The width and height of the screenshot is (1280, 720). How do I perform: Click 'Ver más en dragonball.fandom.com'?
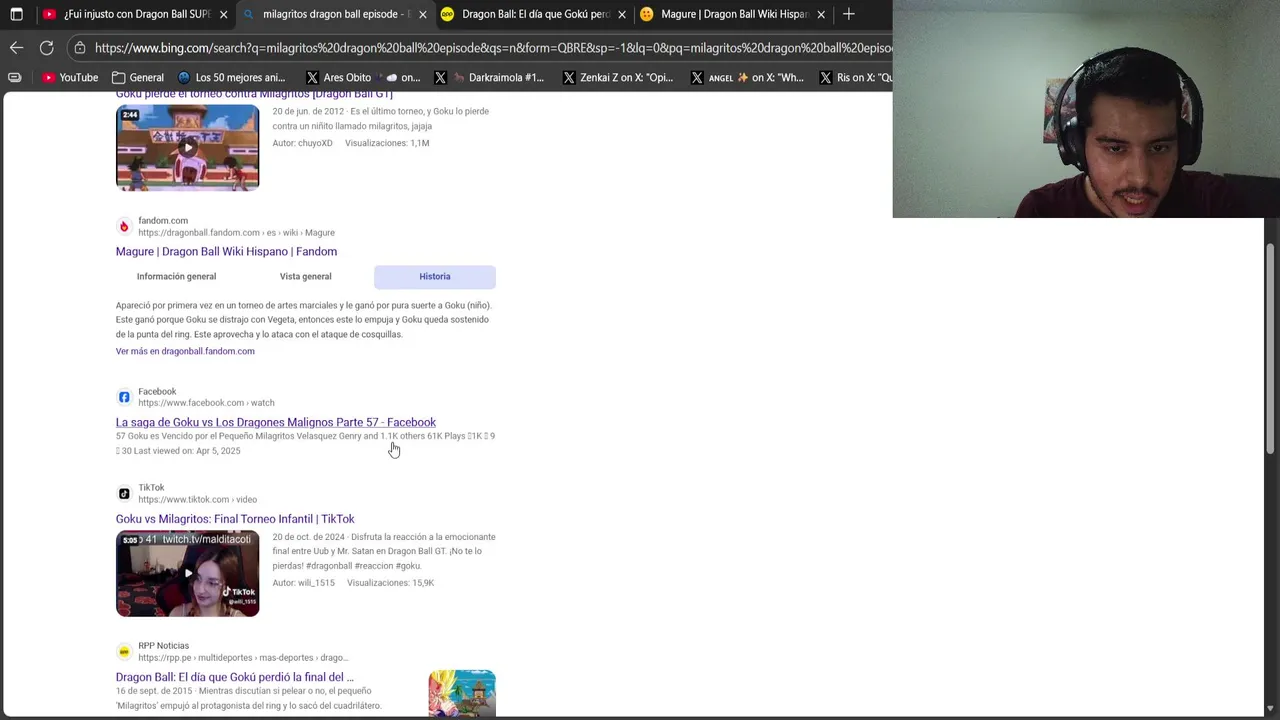[185, 351]
